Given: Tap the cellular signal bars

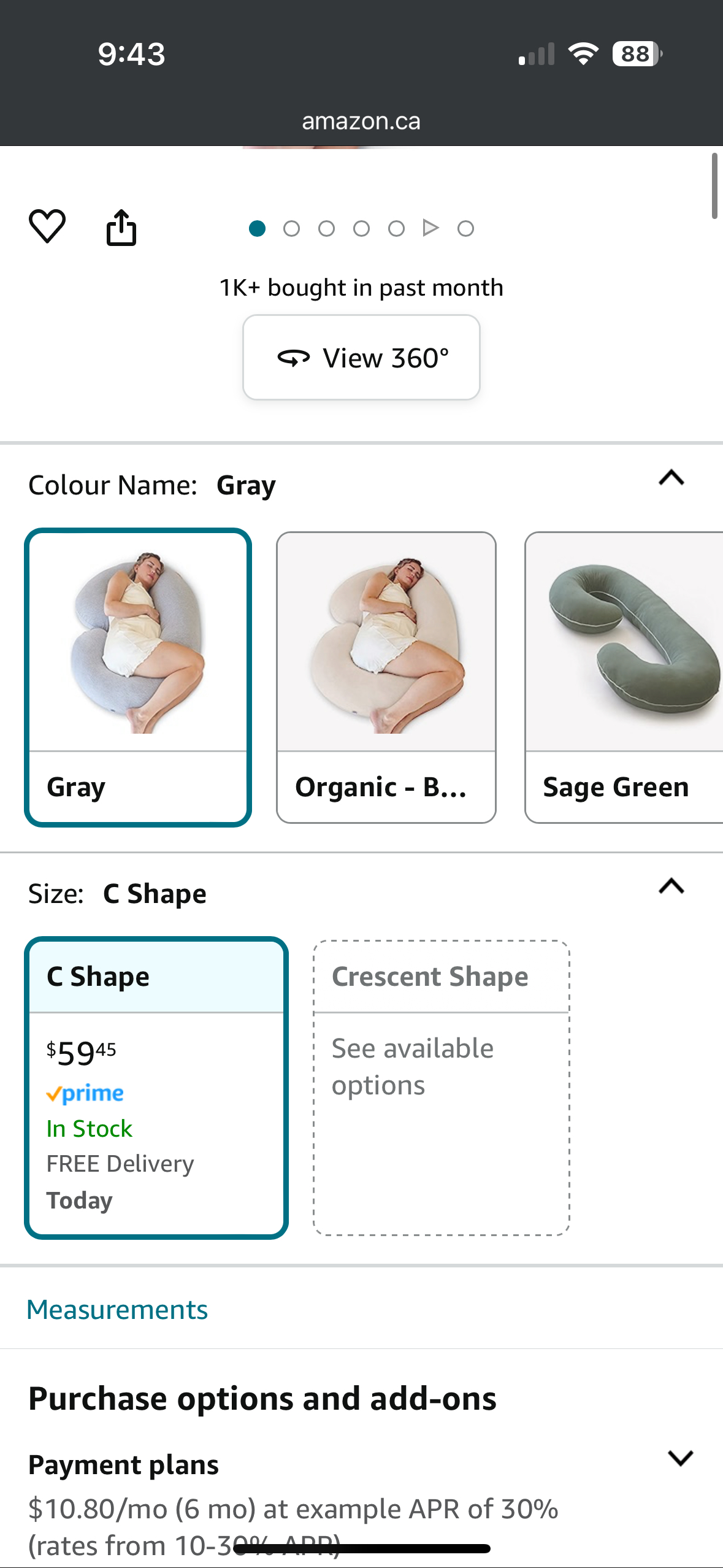Looking at the screenshot, I should click(537, 54).
